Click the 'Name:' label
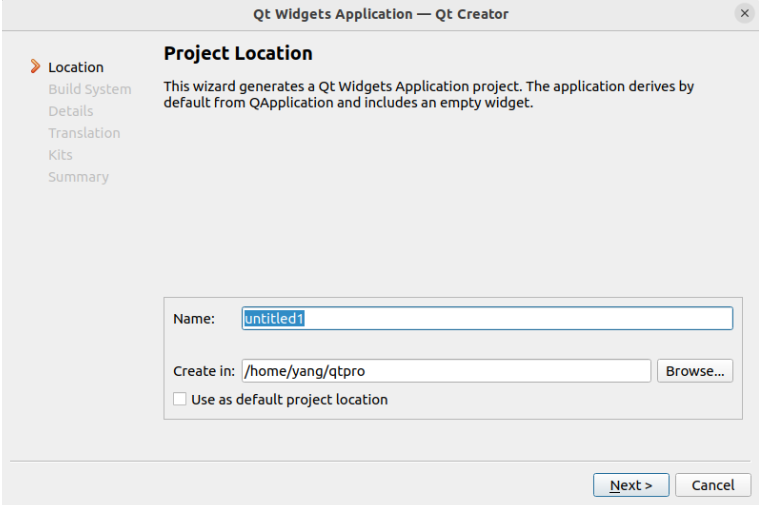The height and width of the screenshot is (505, 759). tap(194, 318)
